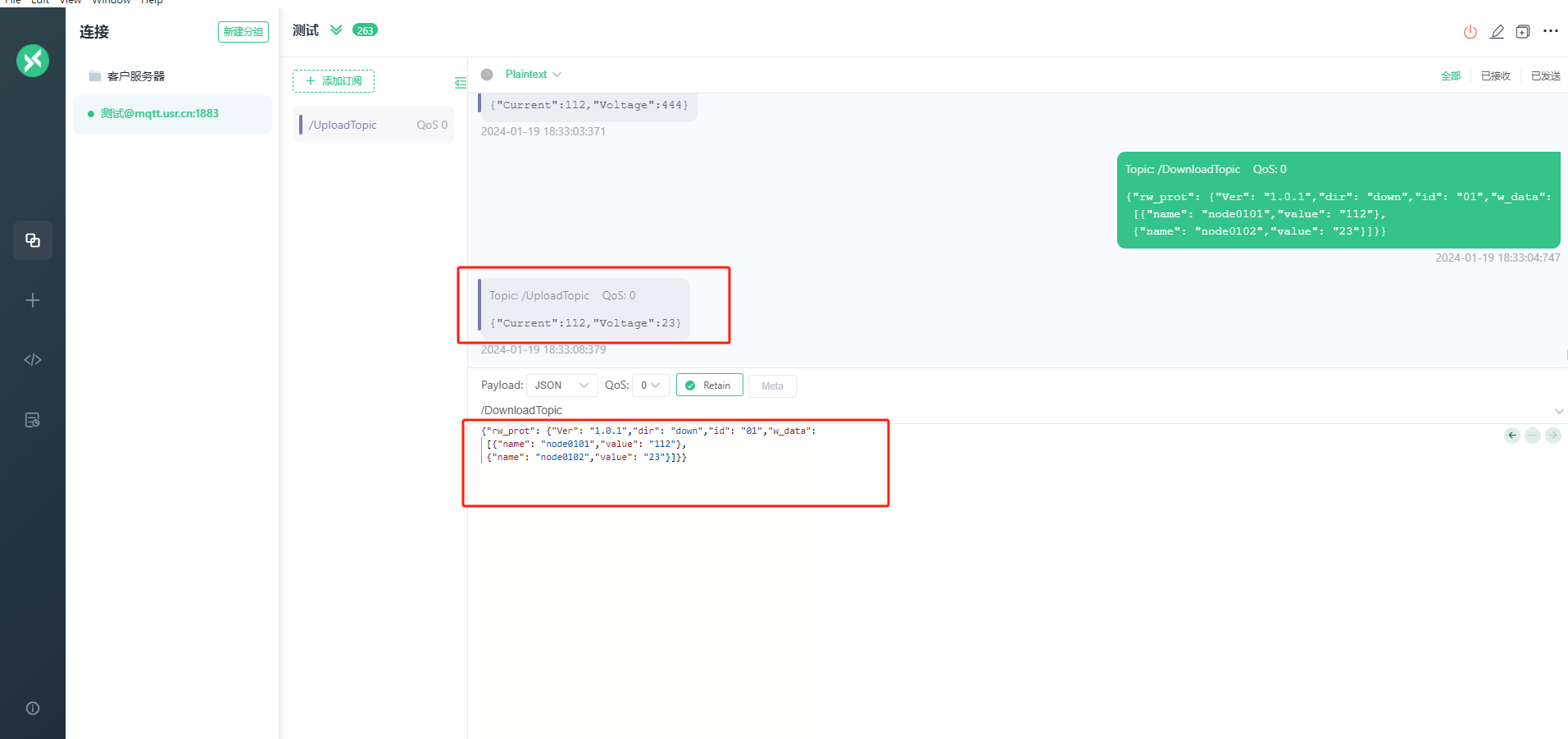1568x739 pixels.
Task: Click the edit connection pencil icon
Action: coord(1497,32)
